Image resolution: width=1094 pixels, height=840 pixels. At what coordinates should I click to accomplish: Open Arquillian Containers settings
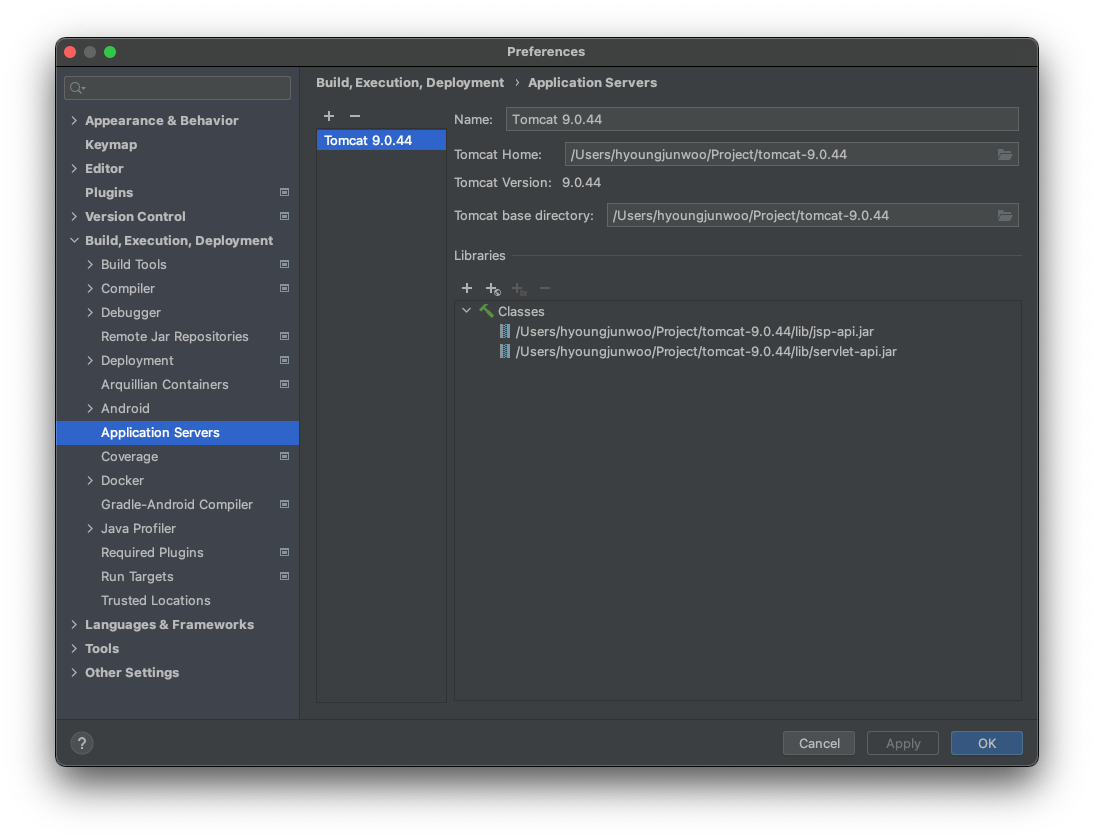(165, 384)
